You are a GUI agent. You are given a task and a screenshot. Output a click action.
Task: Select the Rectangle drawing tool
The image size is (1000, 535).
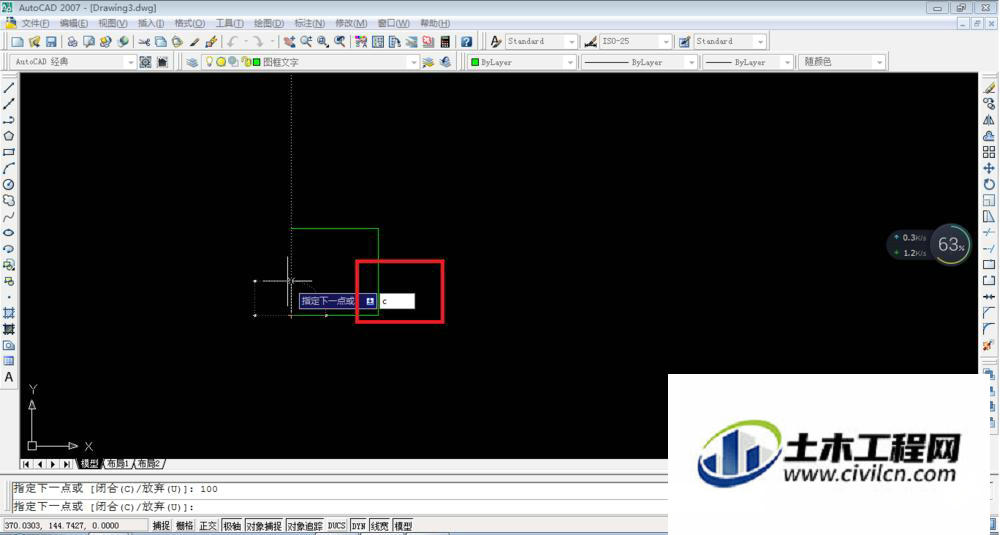click(x=9, y=152)
